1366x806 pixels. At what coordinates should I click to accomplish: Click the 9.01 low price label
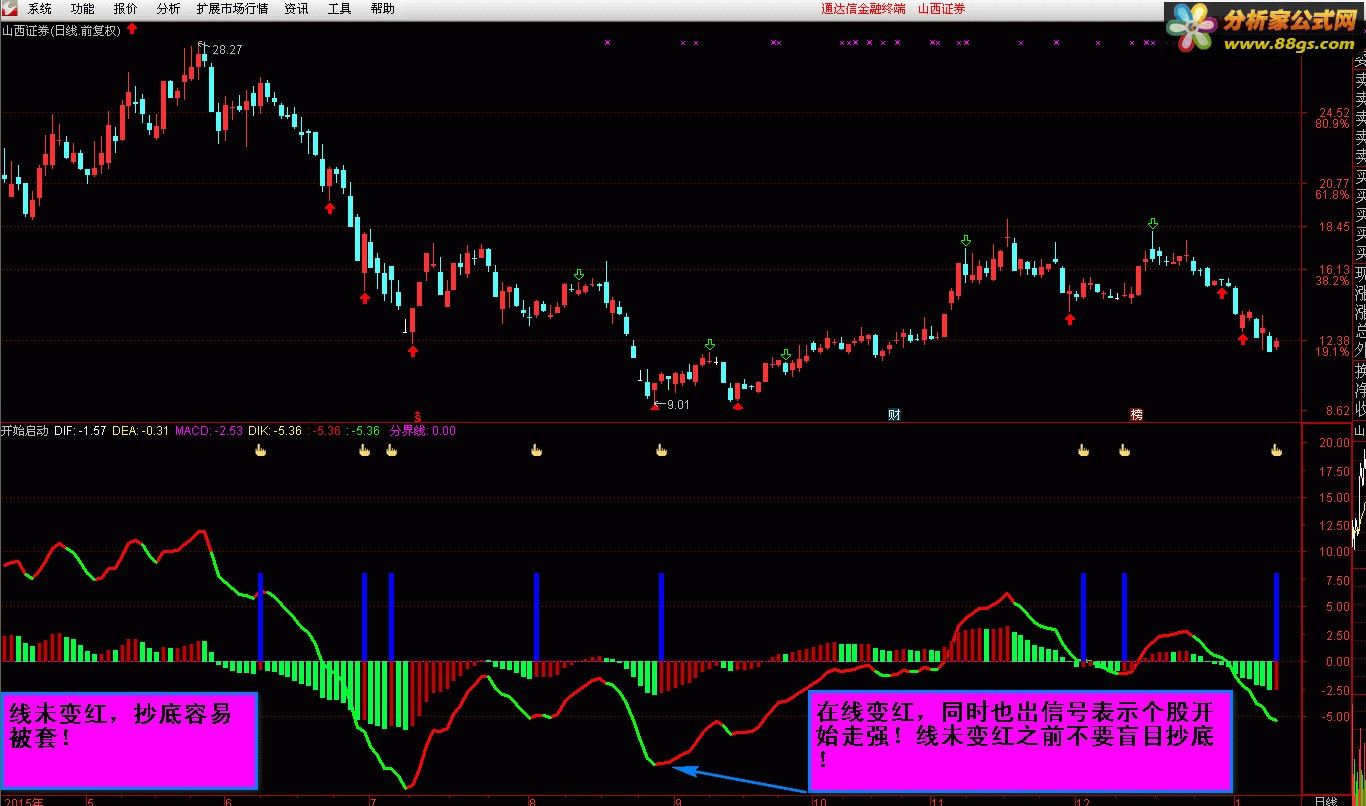click(x=678, y=404)
